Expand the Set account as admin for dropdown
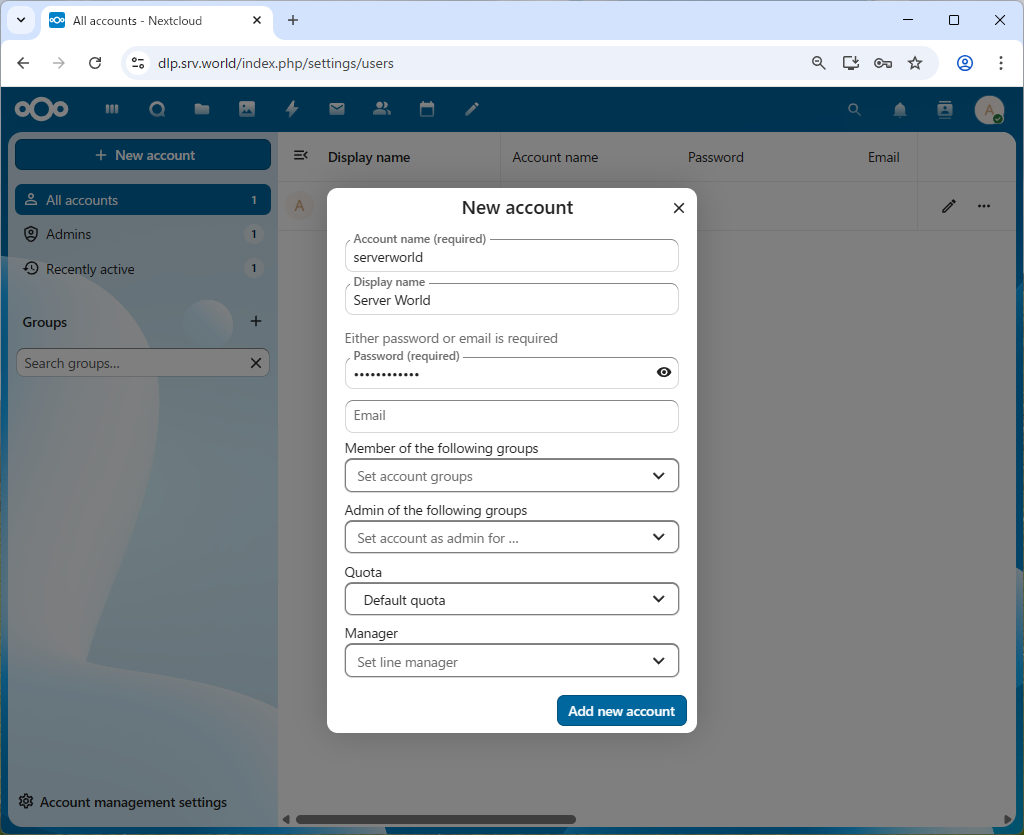 [x=511, y=537]
